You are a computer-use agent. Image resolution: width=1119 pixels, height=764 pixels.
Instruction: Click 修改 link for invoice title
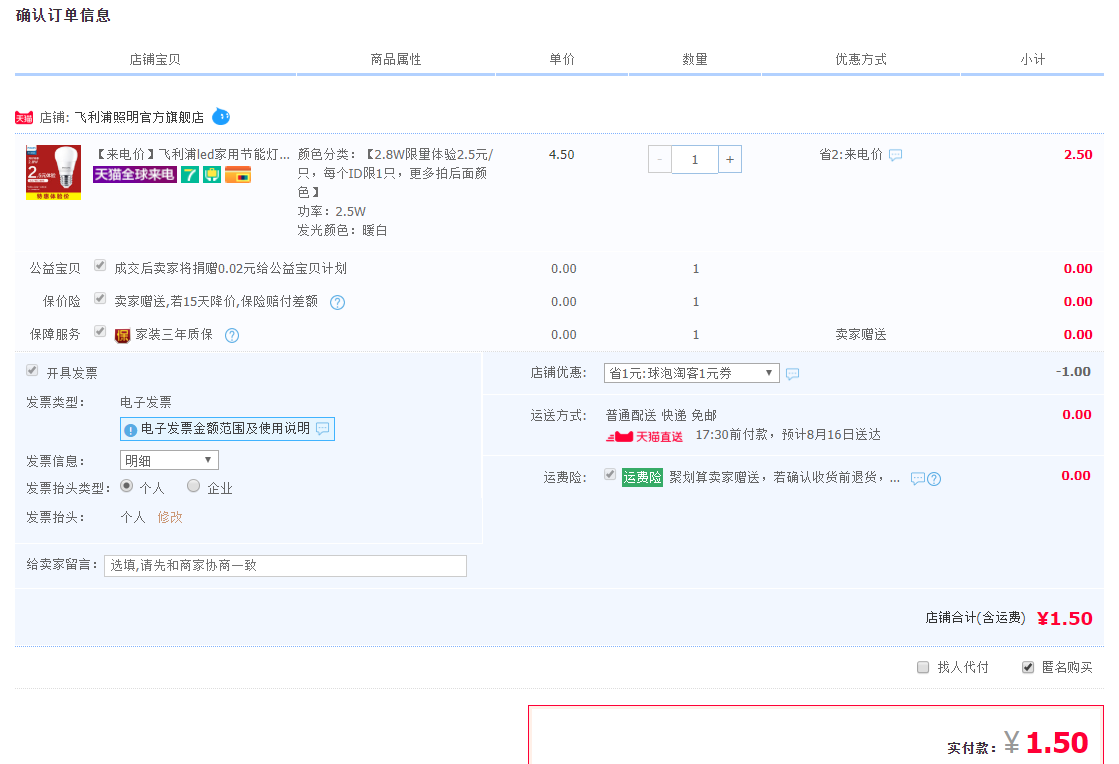coord(170,517)
